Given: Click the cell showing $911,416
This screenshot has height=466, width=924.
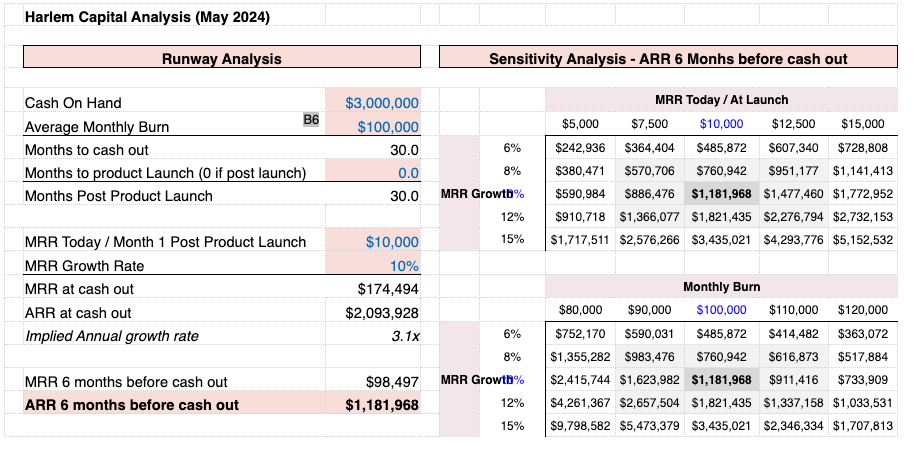Looking at the screenshot, I should point(793,380).
